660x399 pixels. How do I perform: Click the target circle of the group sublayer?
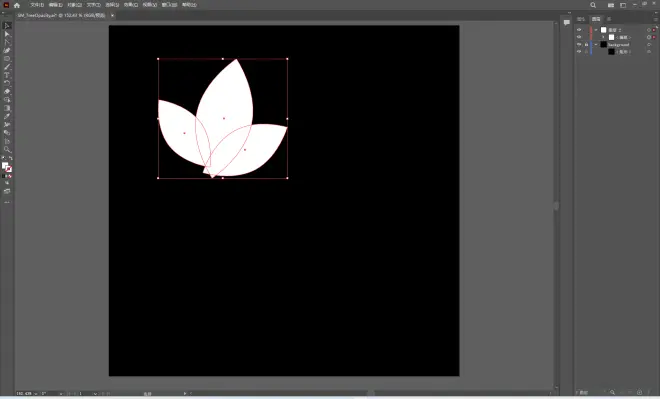click(649, 37)
